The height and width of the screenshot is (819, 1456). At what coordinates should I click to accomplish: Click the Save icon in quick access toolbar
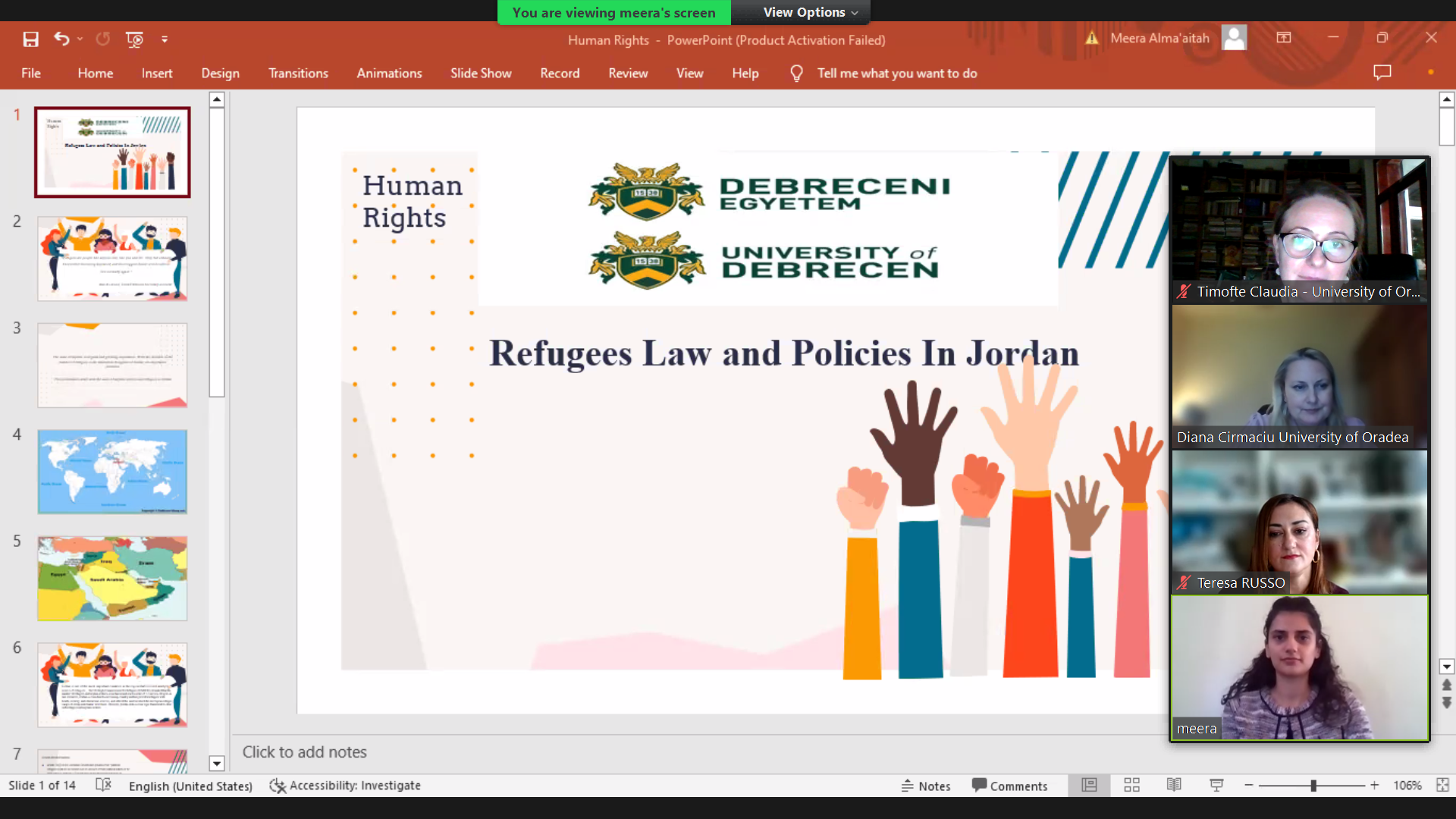(x=30, y=39)
